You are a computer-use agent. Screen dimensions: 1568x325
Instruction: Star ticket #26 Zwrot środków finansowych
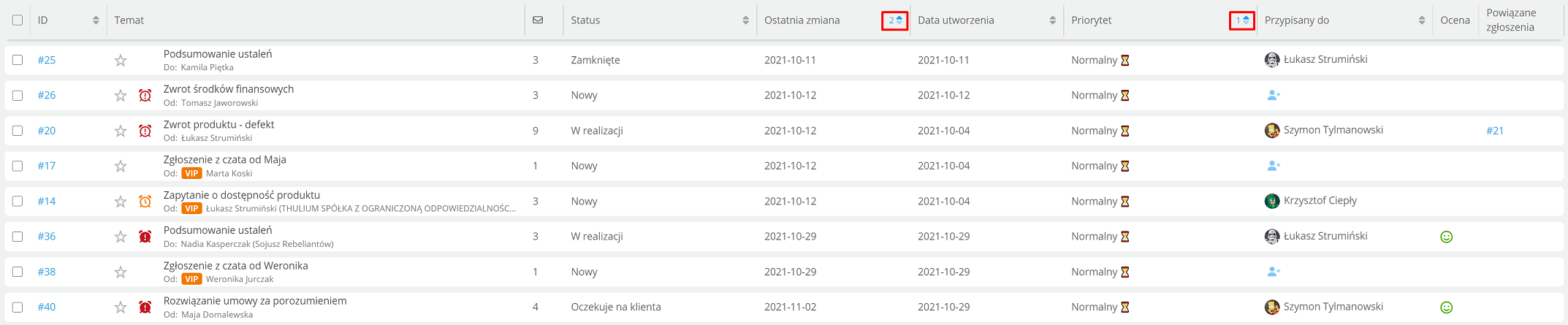pos(121,96)
